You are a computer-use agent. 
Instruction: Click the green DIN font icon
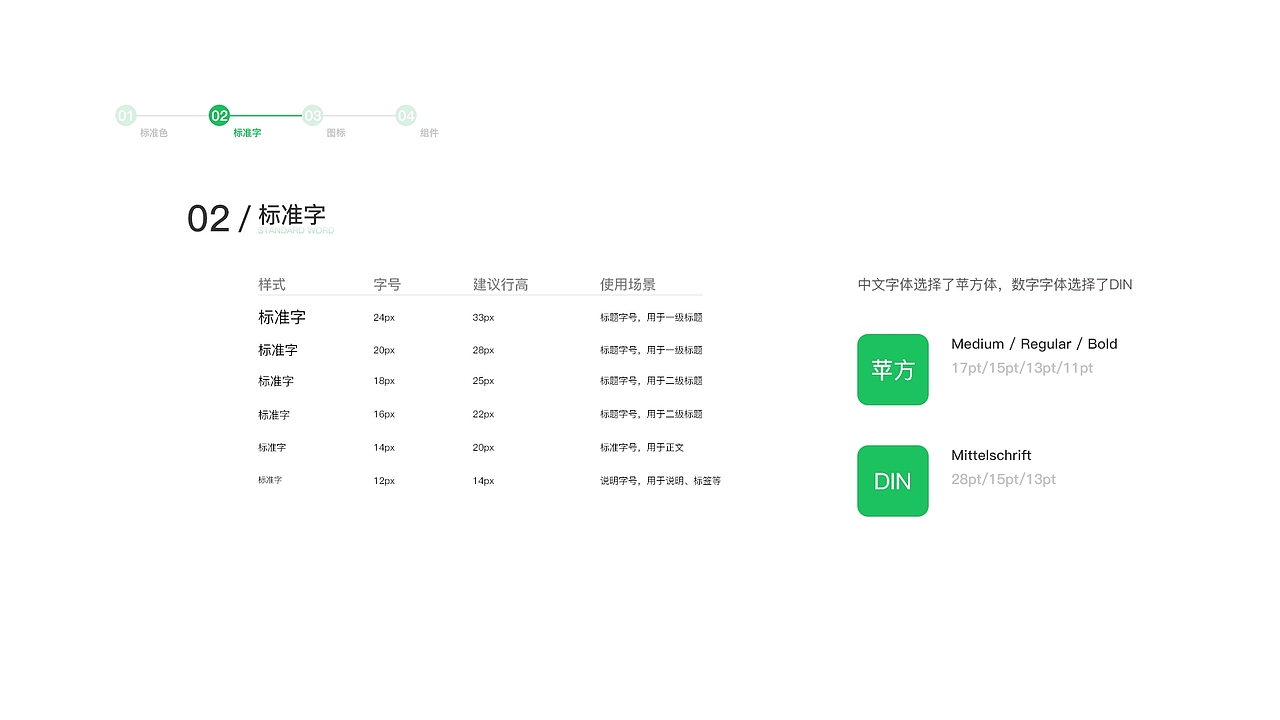892,481
